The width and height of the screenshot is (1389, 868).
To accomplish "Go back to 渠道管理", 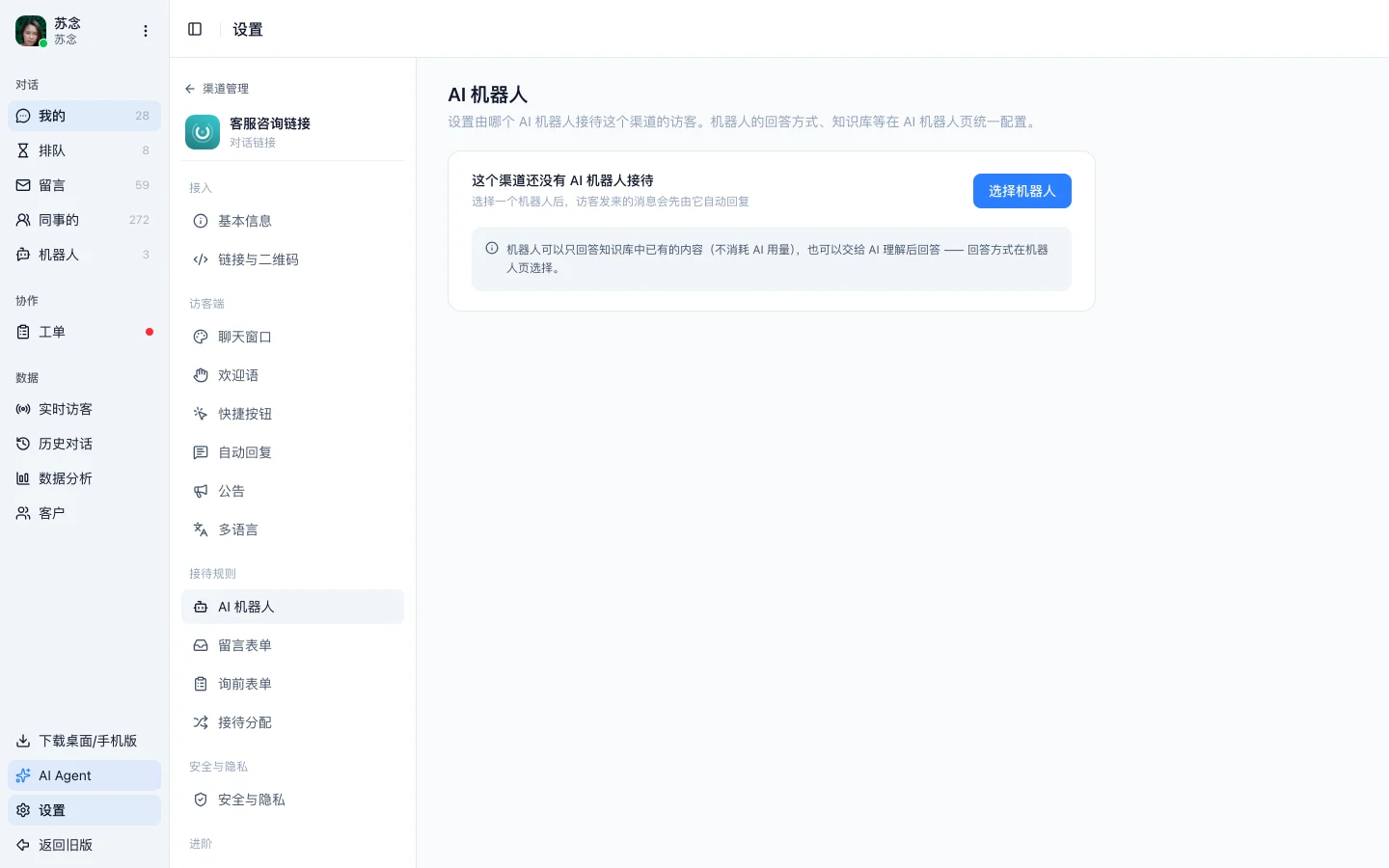I will point(217,89).
